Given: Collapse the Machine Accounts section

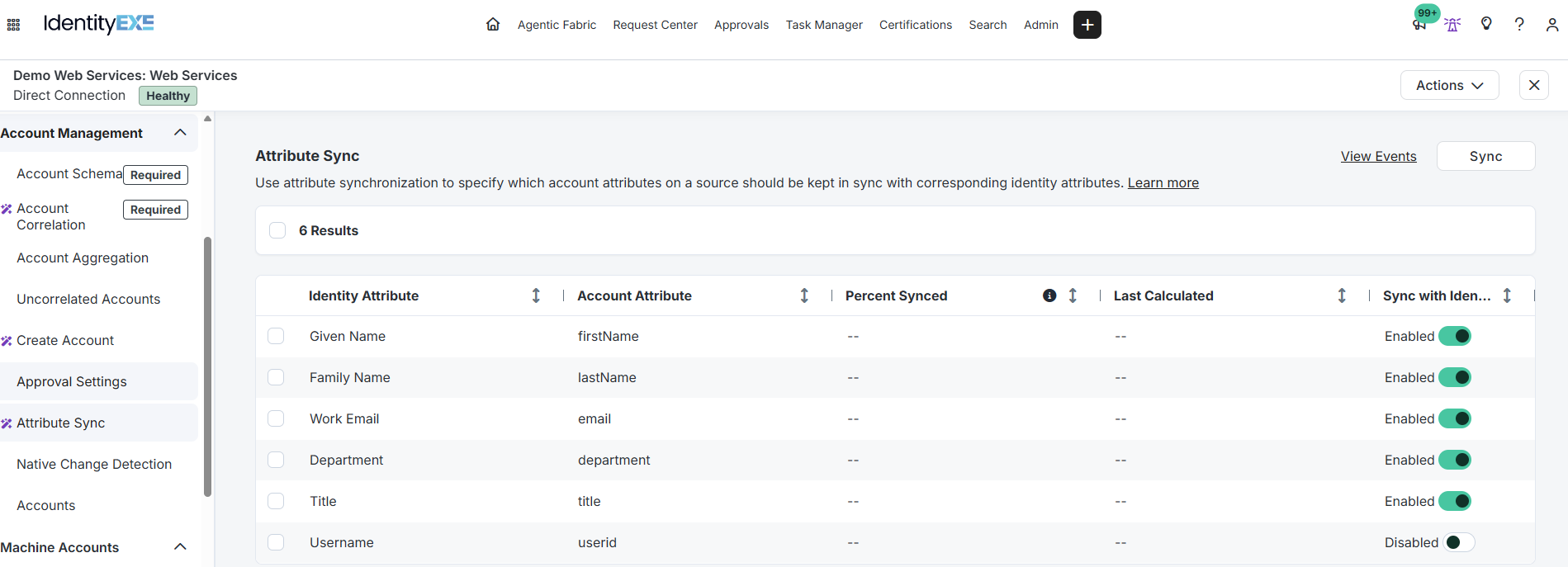Looking at the screenshot, I should coord(180,547).
